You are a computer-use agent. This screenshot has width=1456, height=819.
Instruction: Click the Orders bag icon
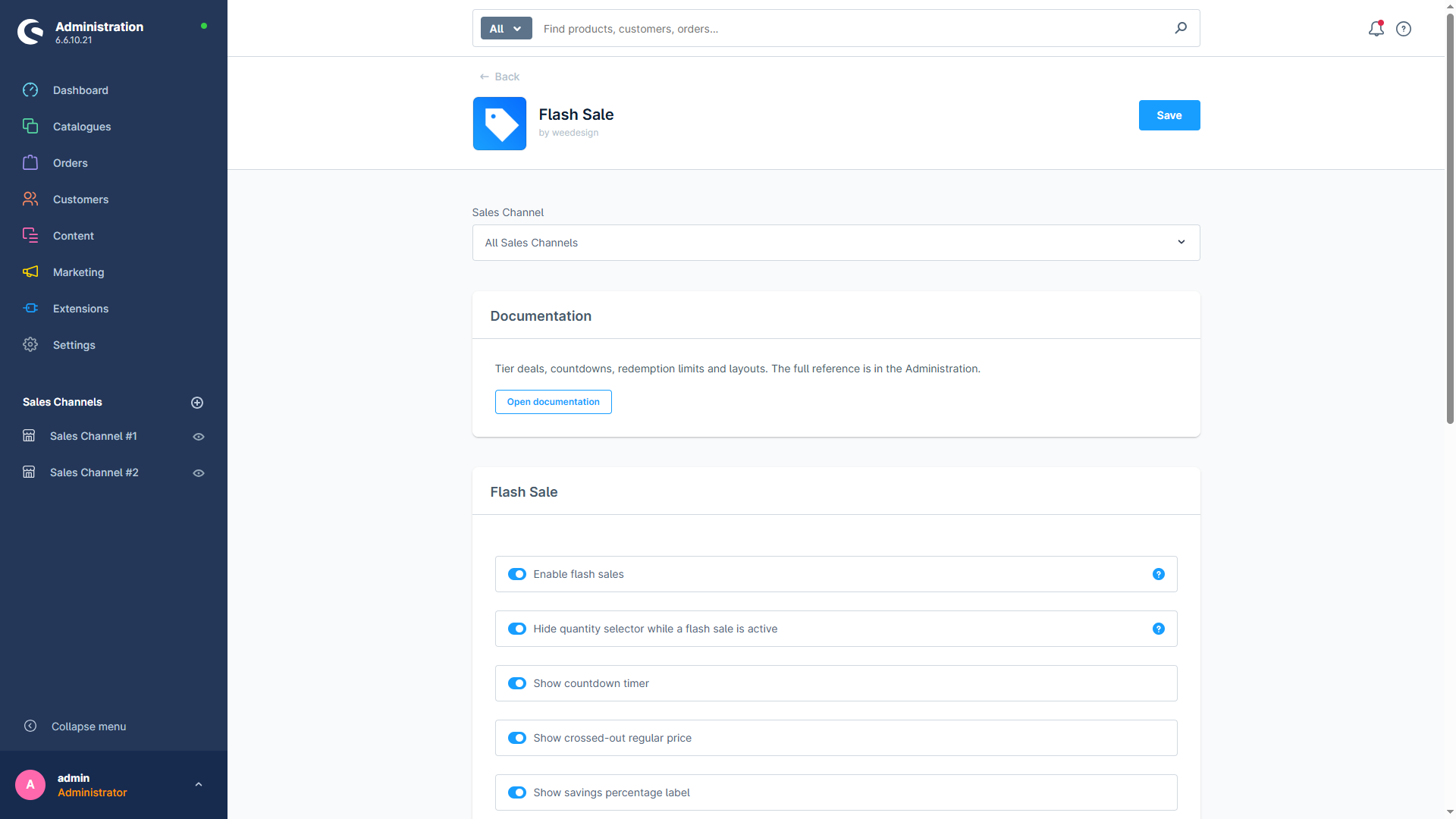coord(30,163)
